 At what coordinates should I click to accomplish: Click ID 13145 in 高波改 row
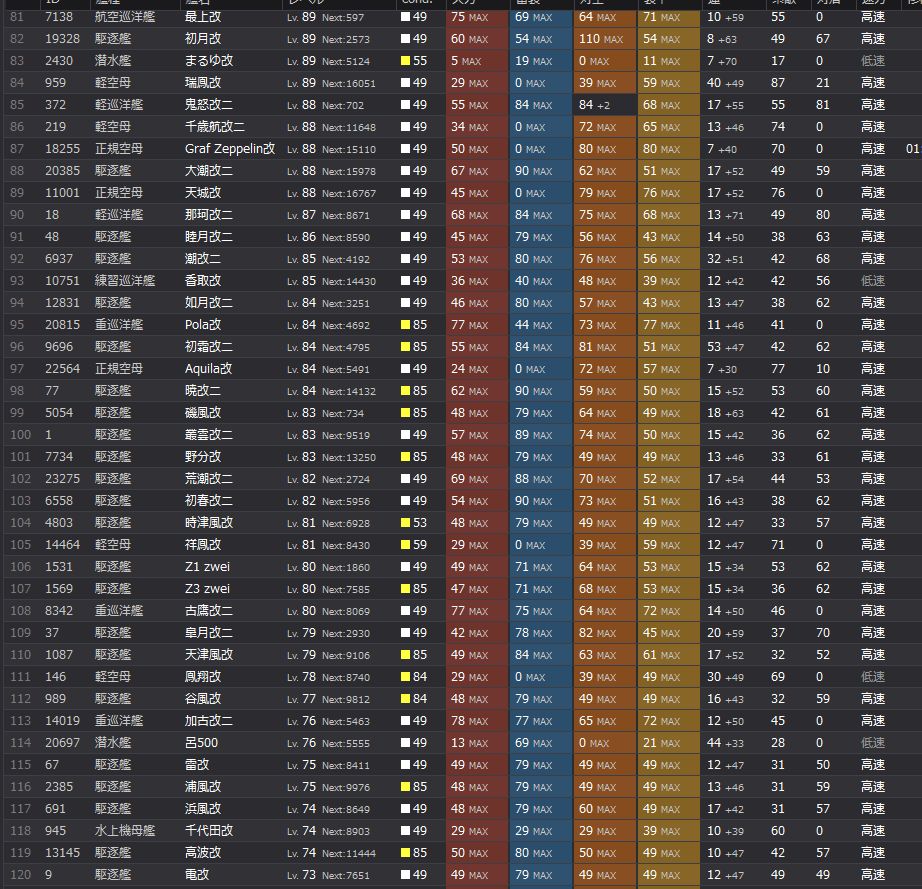(x=62, y=853)
